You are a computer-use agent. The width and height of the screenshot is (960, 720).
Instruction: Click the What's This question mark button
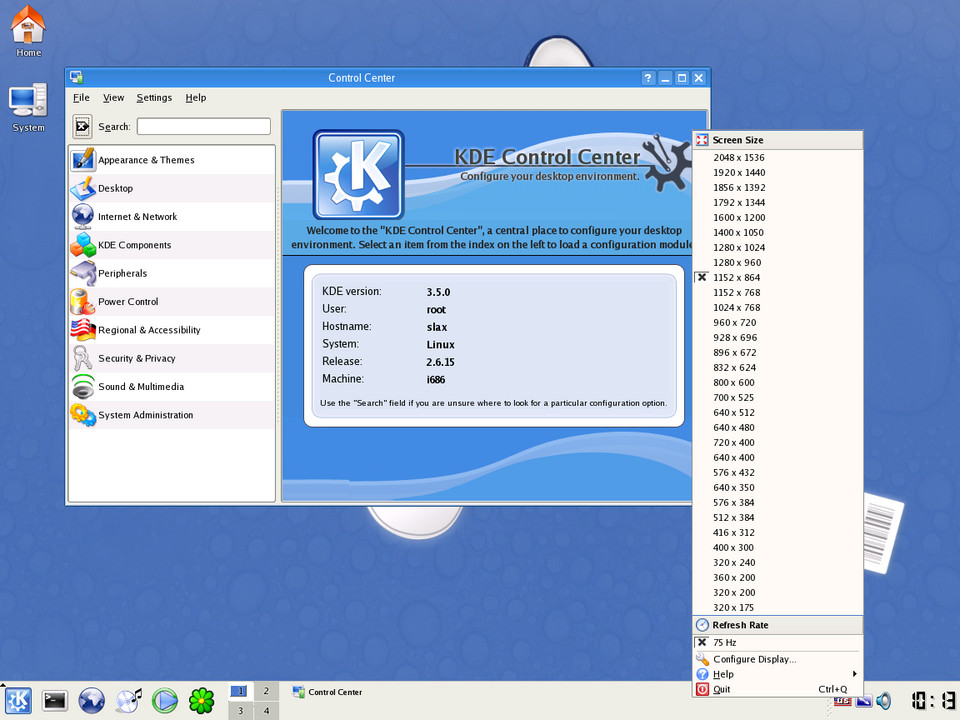point(648,78)
